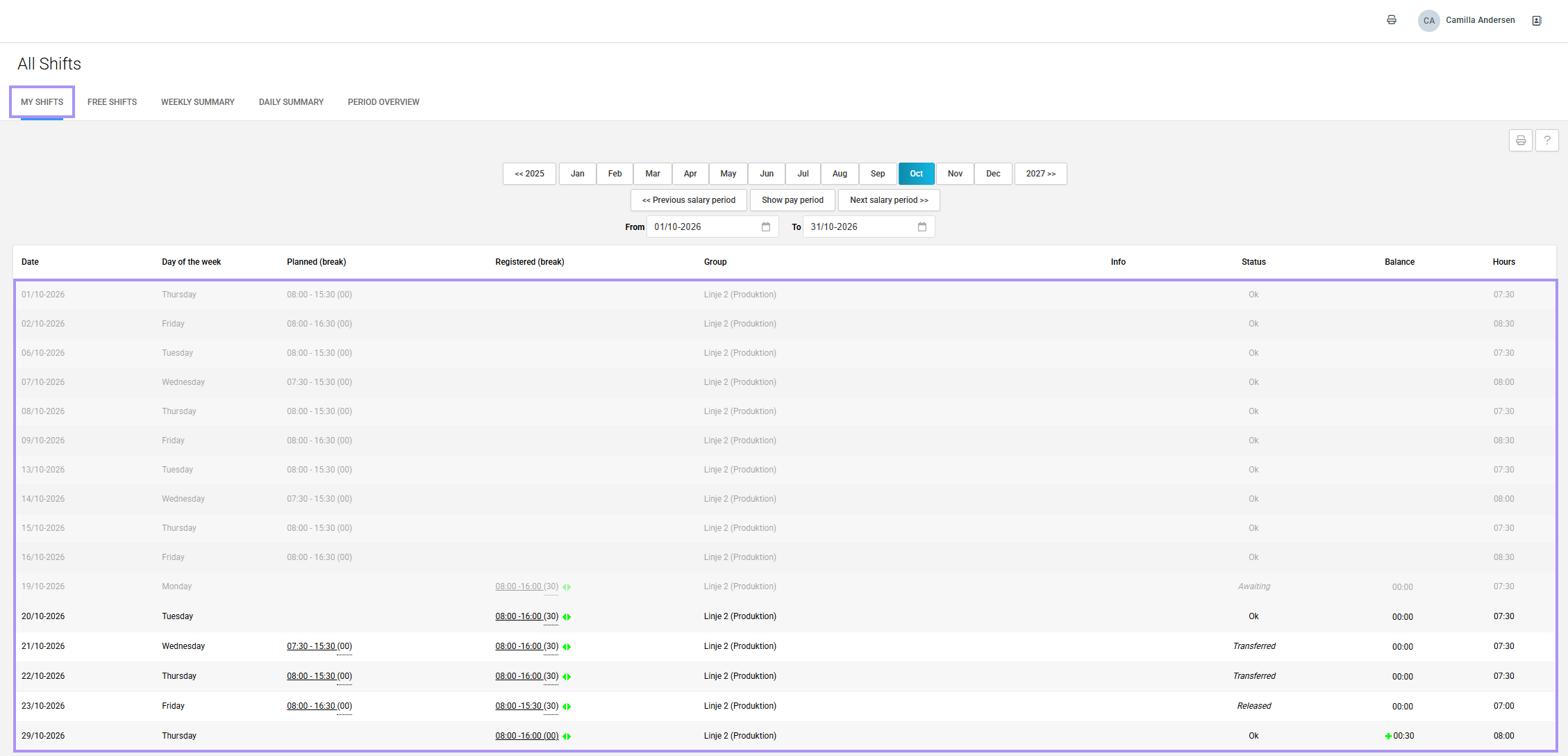Open planned time 08:00 - 16:30 on 23/10-2026
This screenshot has width=1568, height=756.
click(319, 706)
